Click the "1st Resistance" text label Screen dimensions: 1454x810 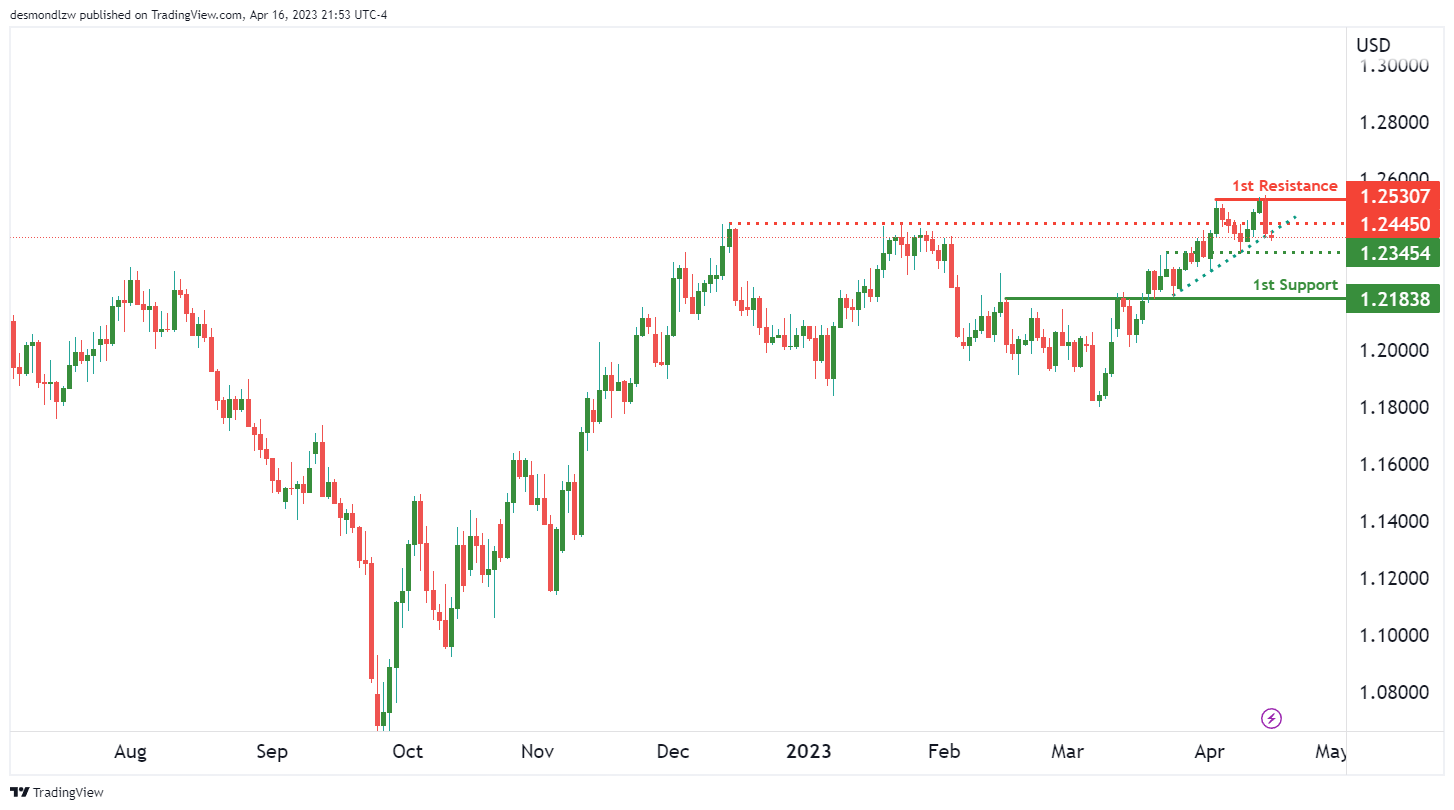point(1284,186)
